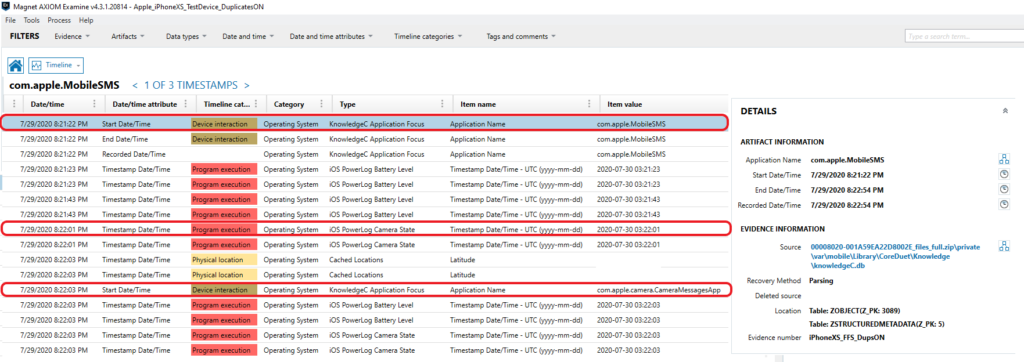Click the ZOBJECT(Z_PK: 3089) location text
This screenshot has width=1024, height=362.
[854, 310]
